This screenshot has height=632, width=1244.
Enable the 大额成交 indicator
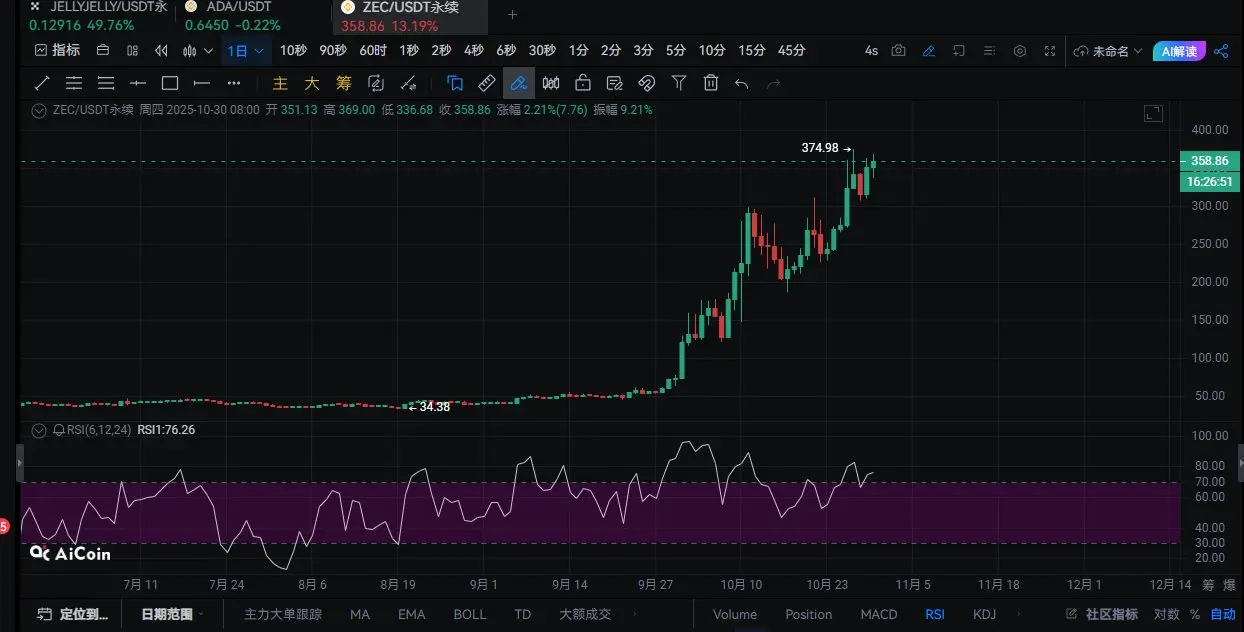(x=585, y=614)
